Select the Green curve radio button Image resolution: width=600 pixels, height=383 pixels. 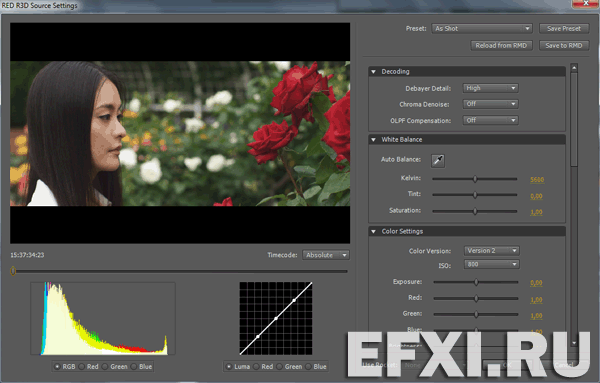[x=279, y=367]
